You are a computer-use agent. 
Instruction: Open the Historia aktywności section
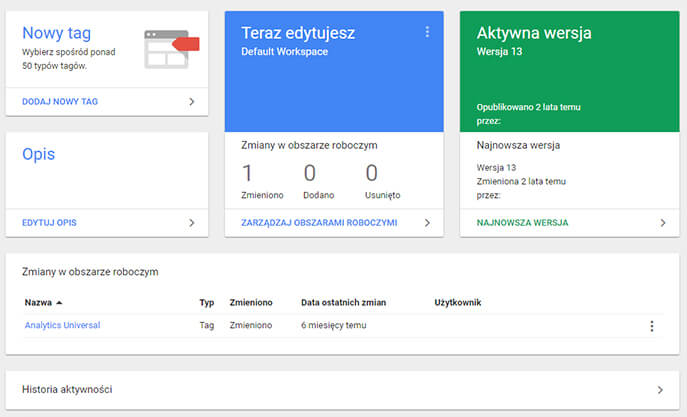[x=342, y=390]
